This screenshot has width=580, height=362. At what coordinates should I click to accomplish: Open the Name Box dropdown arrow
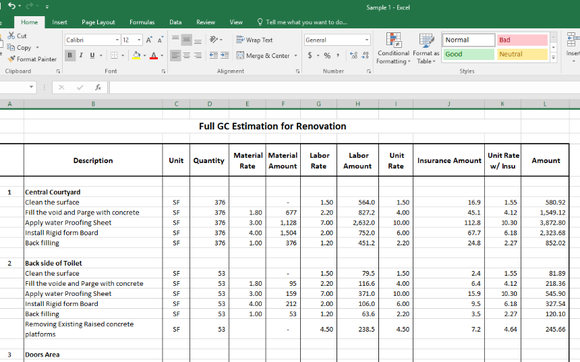pyautogui.click(x=31, y=87)
